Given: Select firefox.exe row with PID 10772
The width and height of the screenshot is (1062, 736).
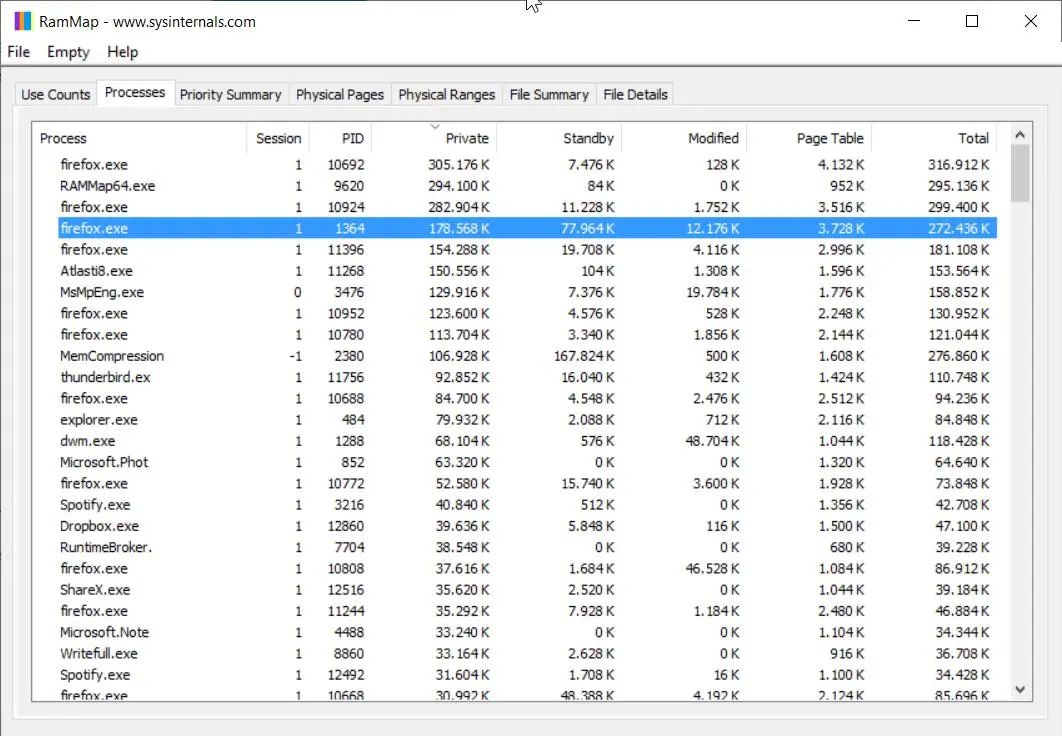Looking at the screenshot, I should (x=527, y=483).
